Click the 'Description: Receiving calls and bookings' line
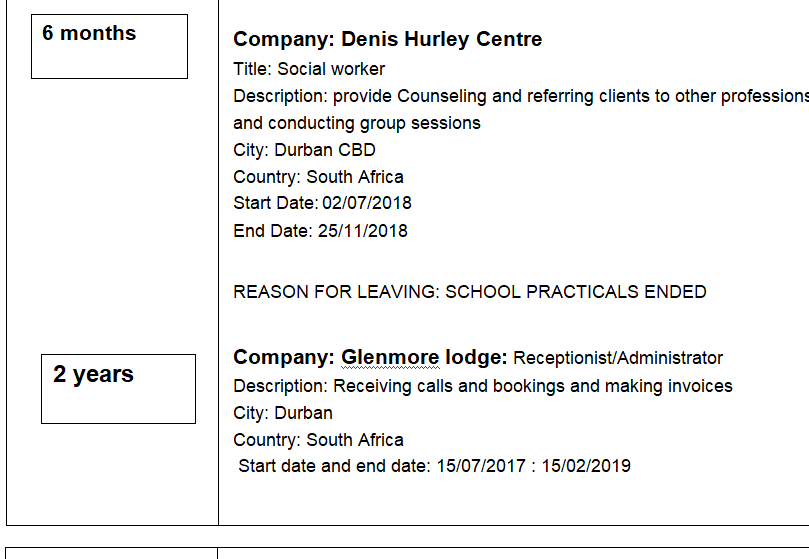This screenshot has width=809, height=559. click(482, 386)
